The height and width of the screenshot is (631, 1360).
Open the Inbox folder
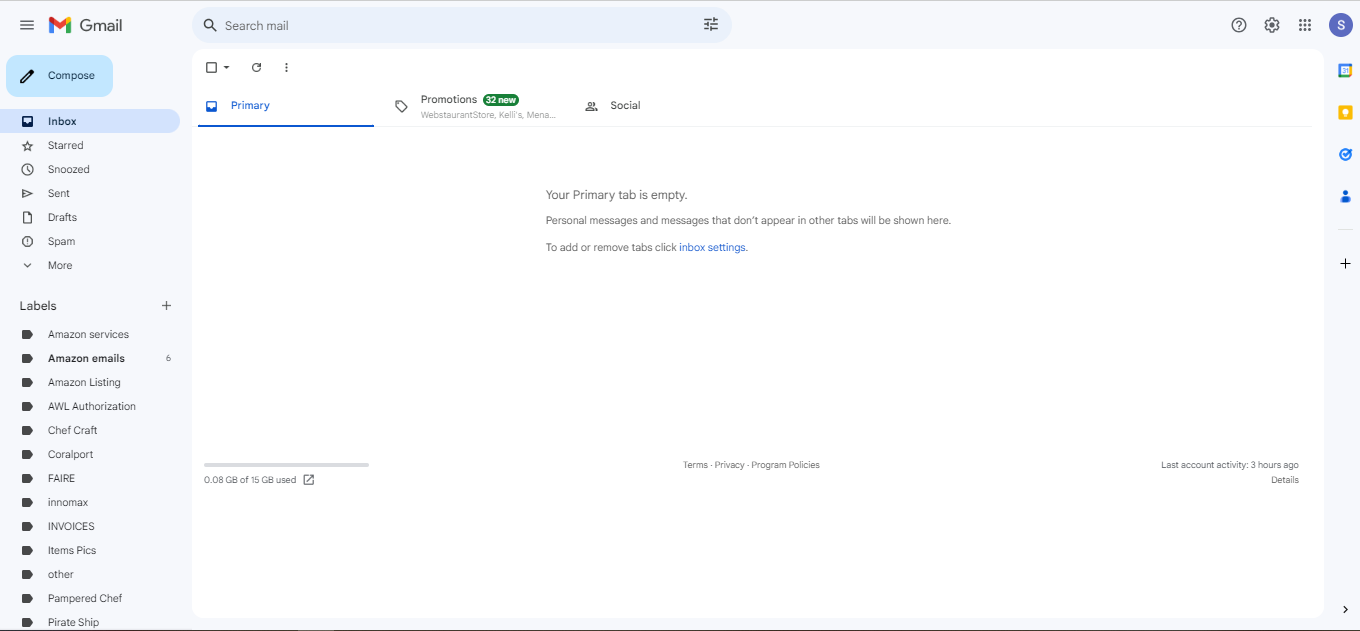point(90,121)
